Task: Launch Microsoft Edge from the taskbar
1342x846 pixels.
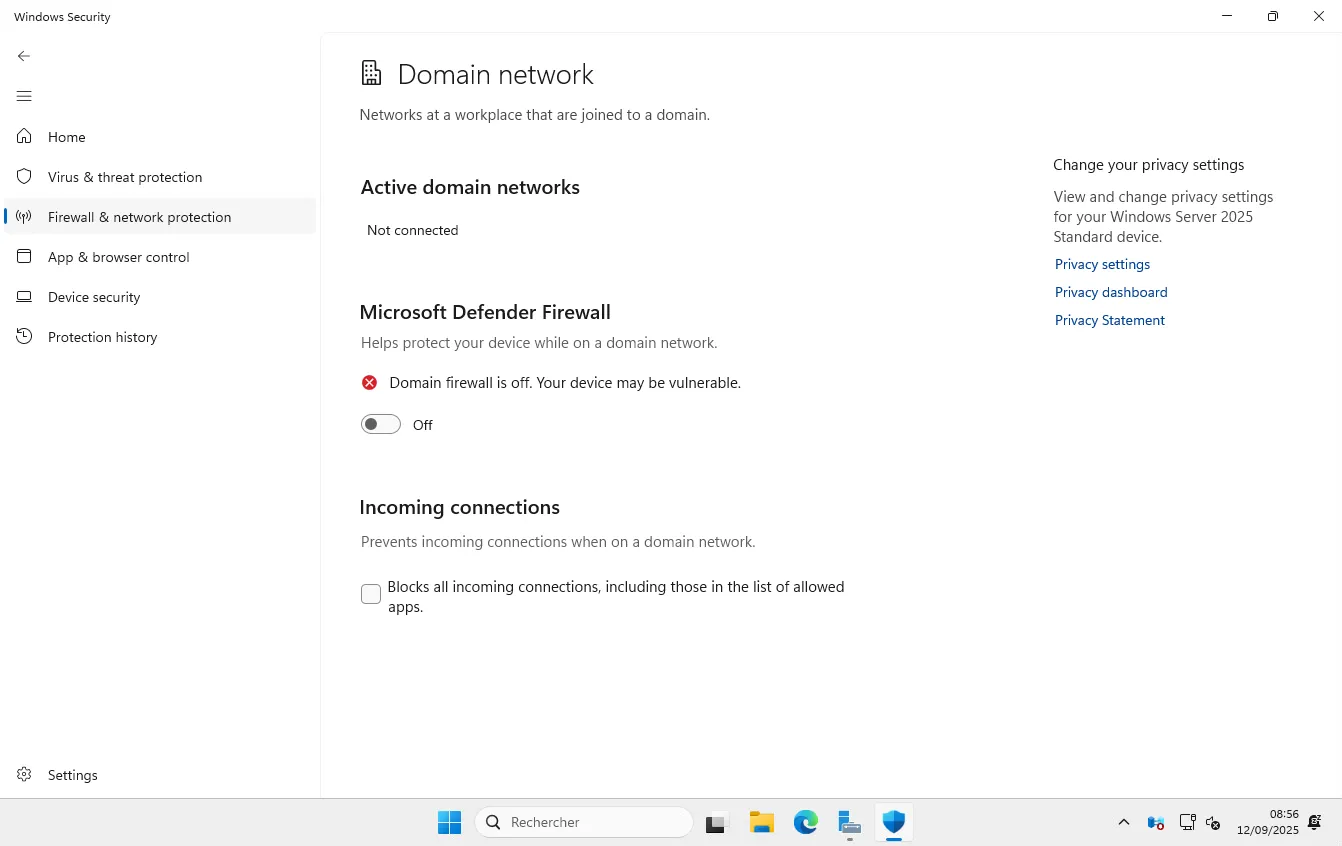Action: 806,822
